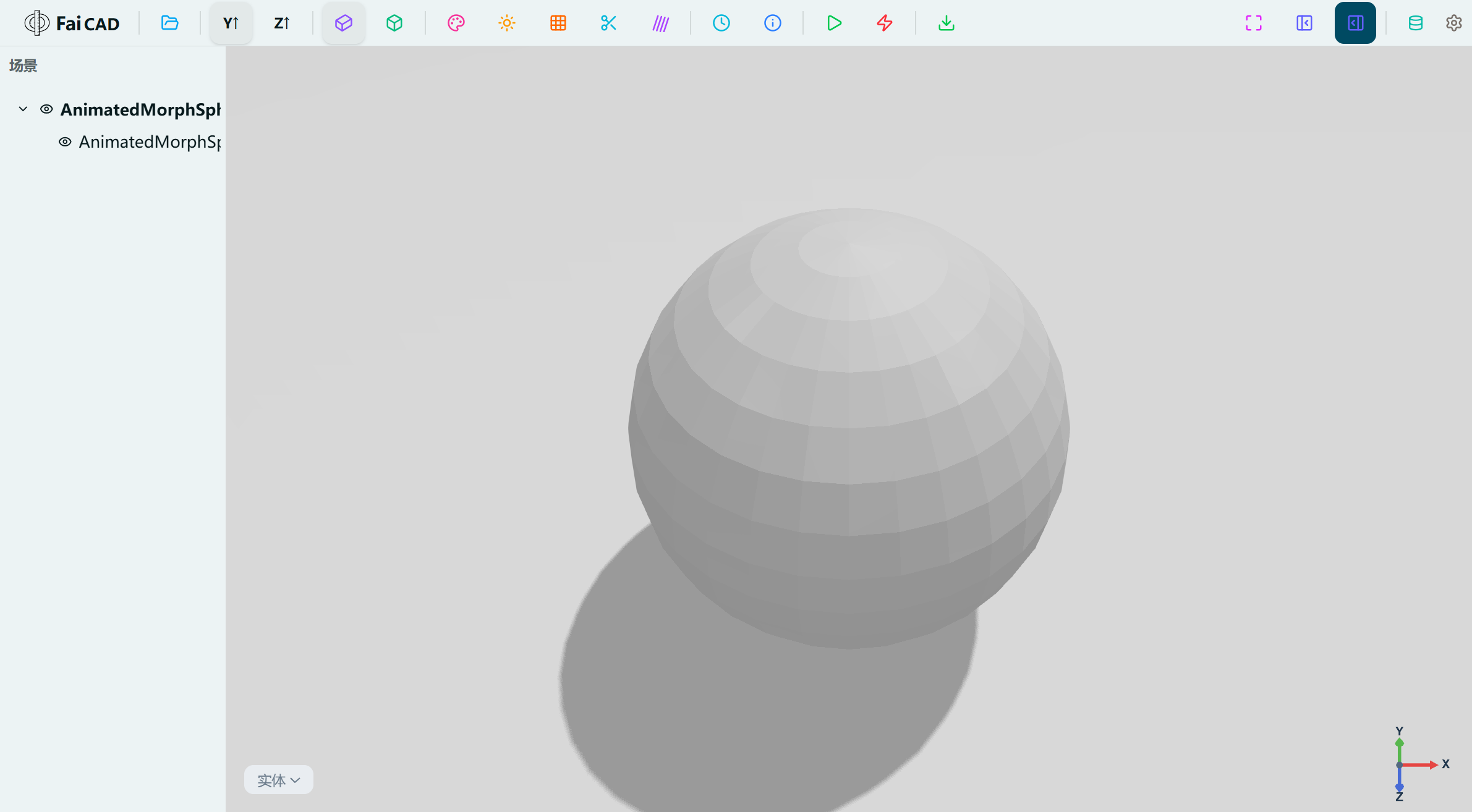Open the lighting sun icon settings
Image resolution: width=1472 pixels, height=812 pixels.
507,23
